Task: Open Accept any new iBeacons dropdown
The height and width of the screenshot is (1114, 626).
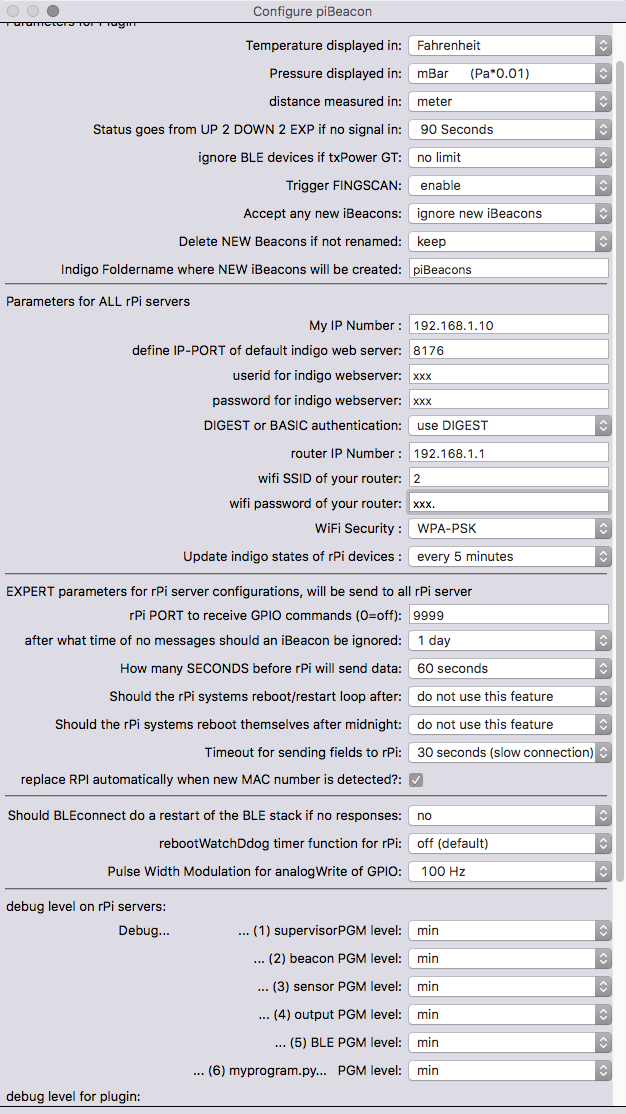Action: (509, 213)
